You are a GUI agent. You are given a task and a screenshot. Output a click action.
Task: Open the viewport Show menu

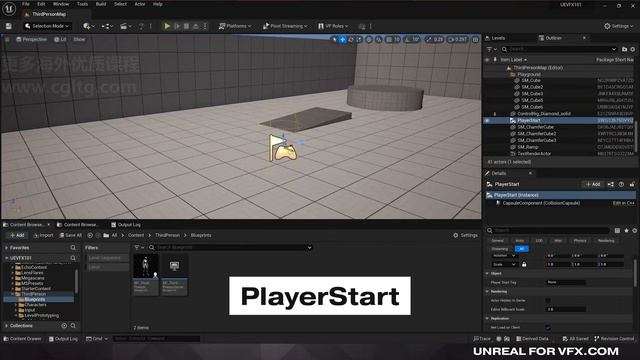click(79, 40)
